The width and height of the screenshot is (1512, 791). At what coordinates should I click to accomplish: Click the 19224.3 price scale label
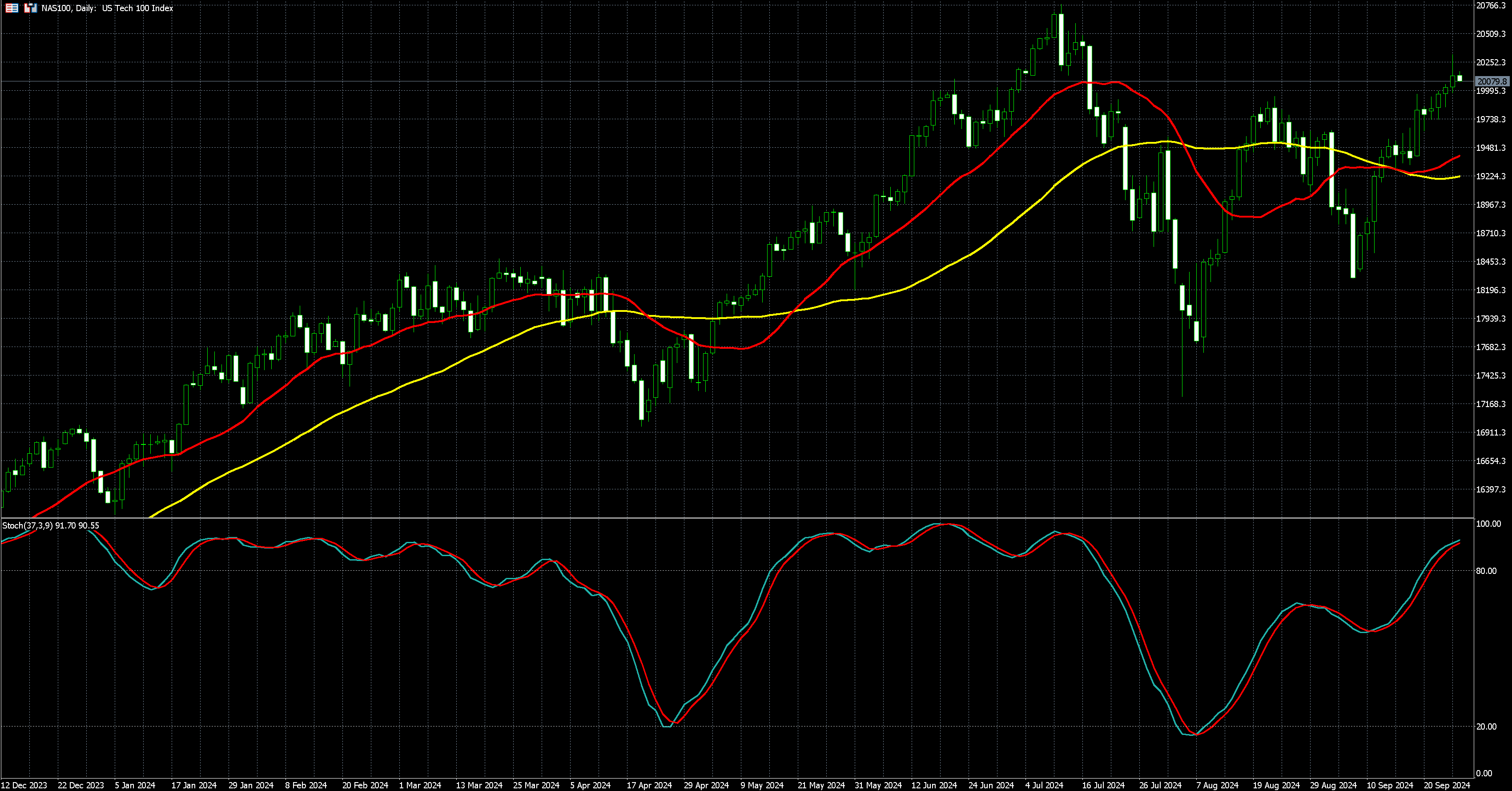[x=1491, y=176]
